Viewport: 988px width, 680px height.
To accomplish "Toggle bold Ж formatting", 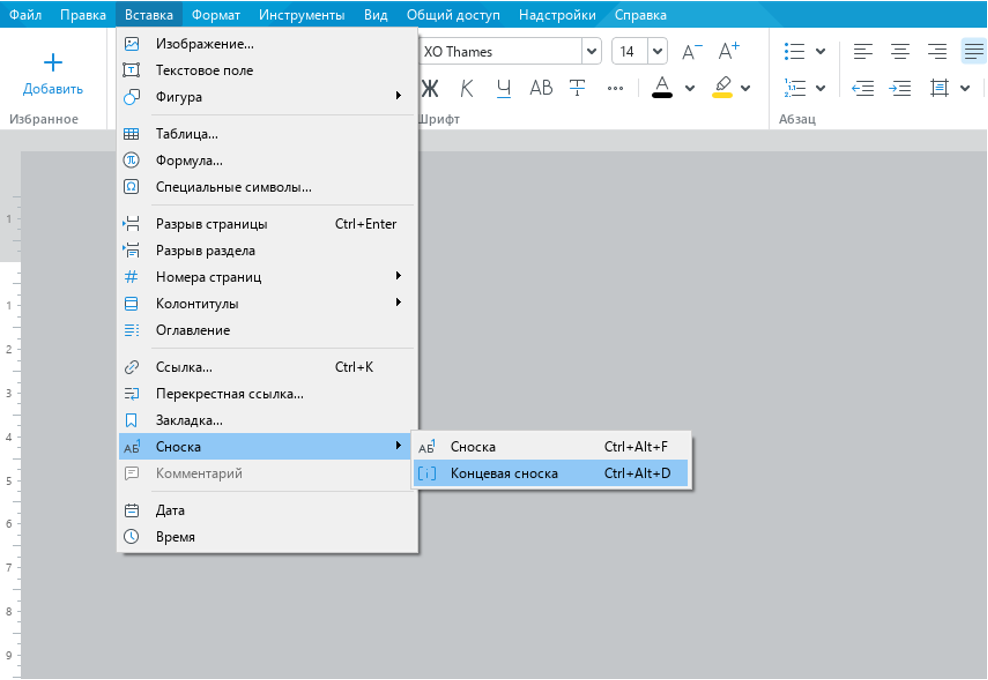I will 430,89.
